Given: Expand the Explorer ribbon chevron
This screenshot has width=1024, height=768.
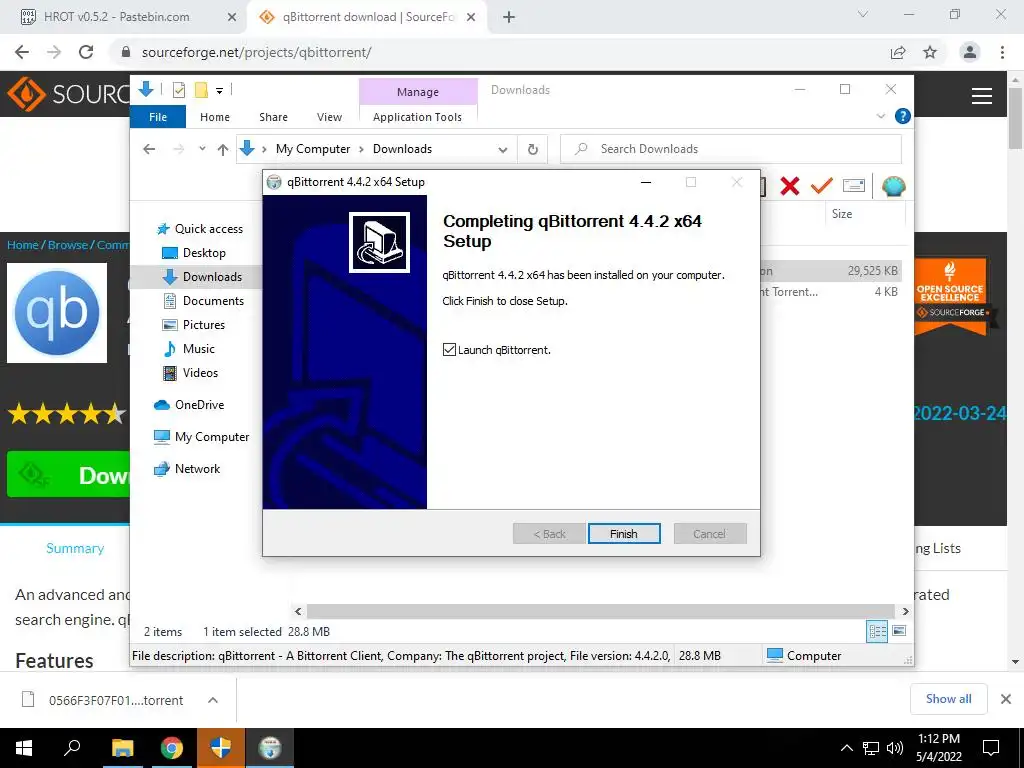Looking at the screenshot, I should [881, 116].
